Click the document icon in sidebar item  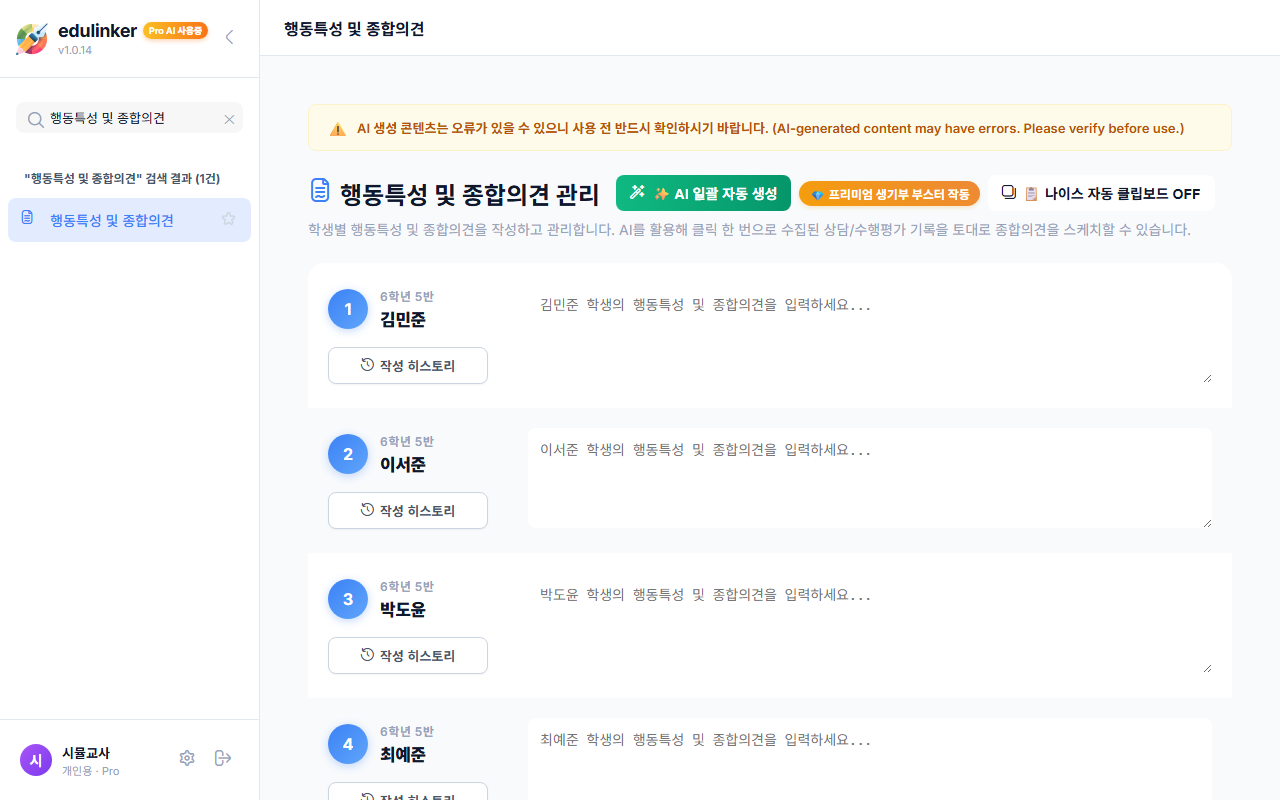pos(27,218)
